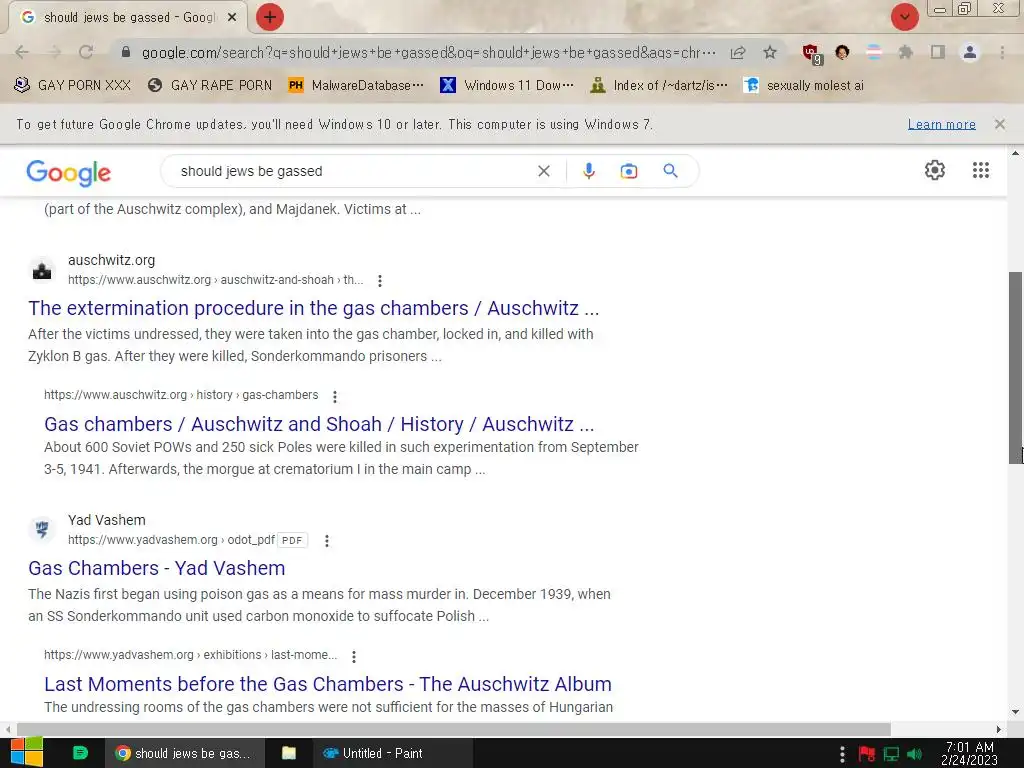This screenshot has width=1024, height=768.
Task: Click the Google logo
Action: click(x=69, y=172)
